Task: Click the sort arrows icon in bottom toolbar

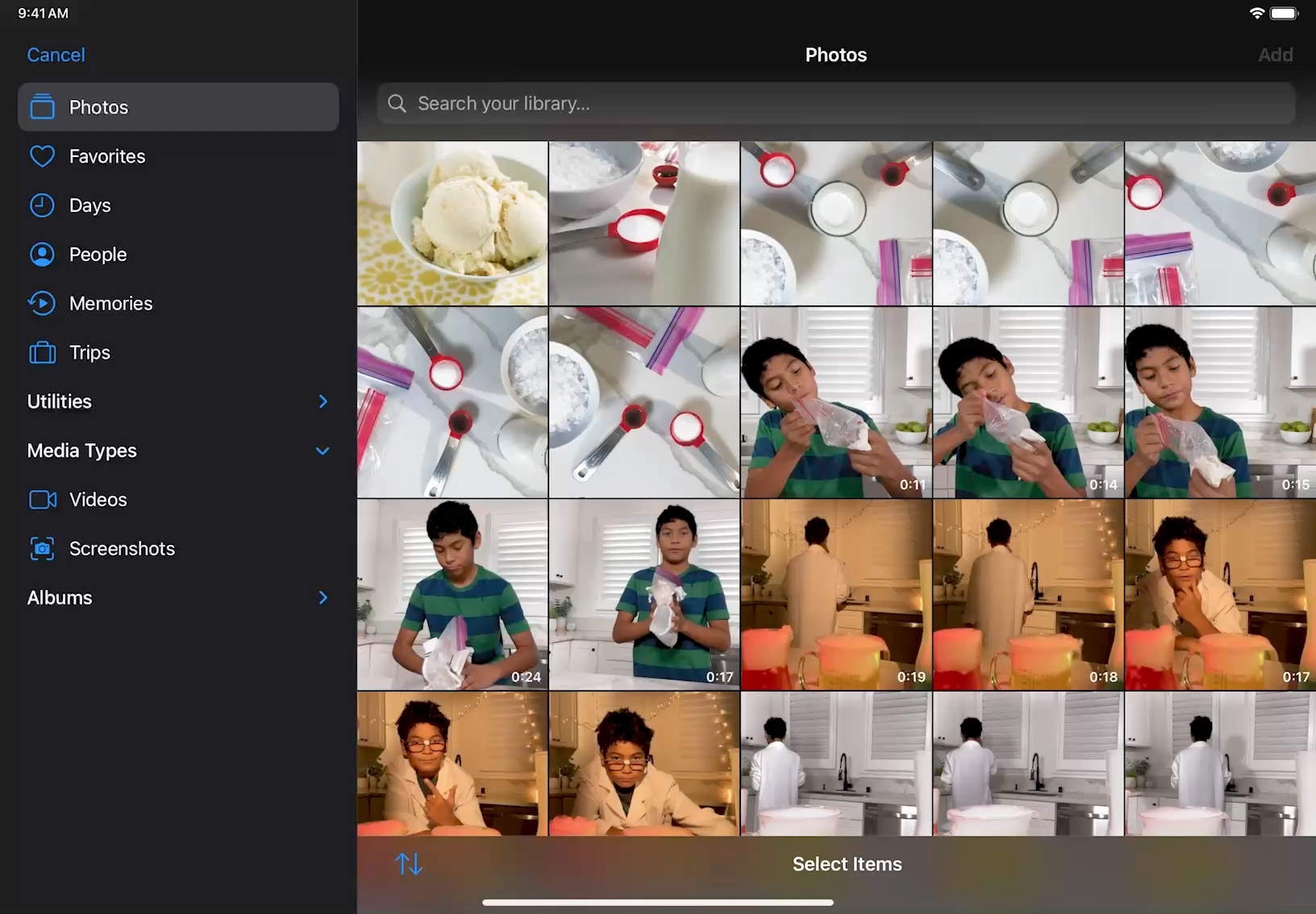Action: tap(409, 864)
